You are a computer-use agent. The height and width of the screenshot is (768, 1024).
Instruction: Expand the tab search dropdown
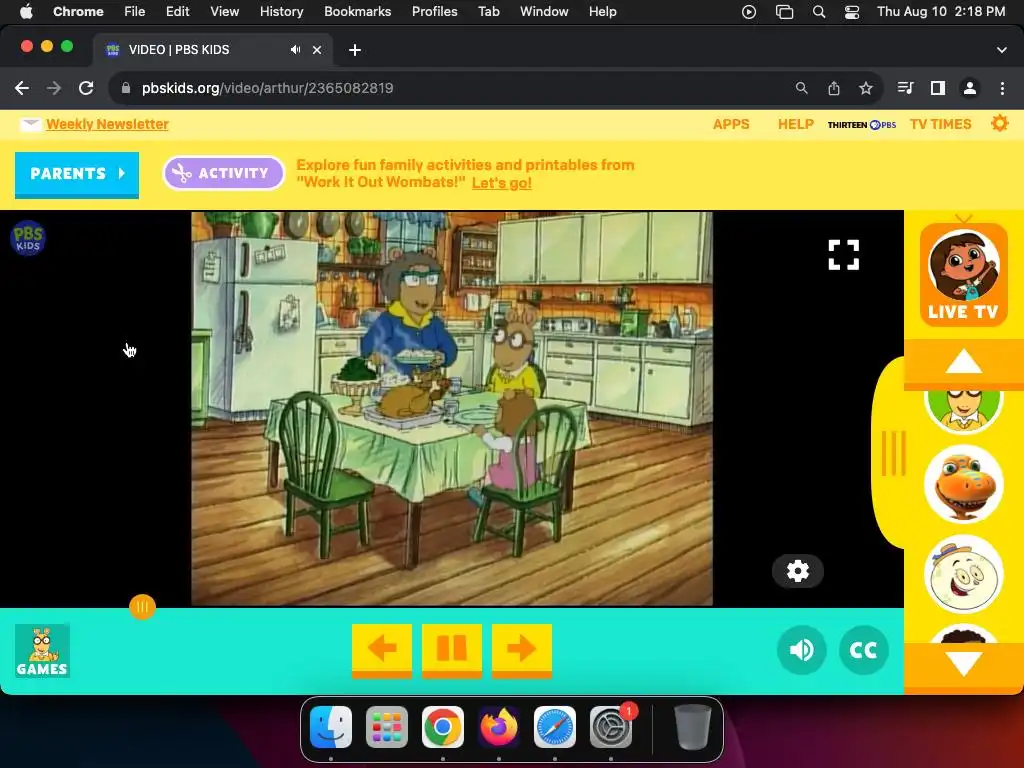coord(1002,50)
